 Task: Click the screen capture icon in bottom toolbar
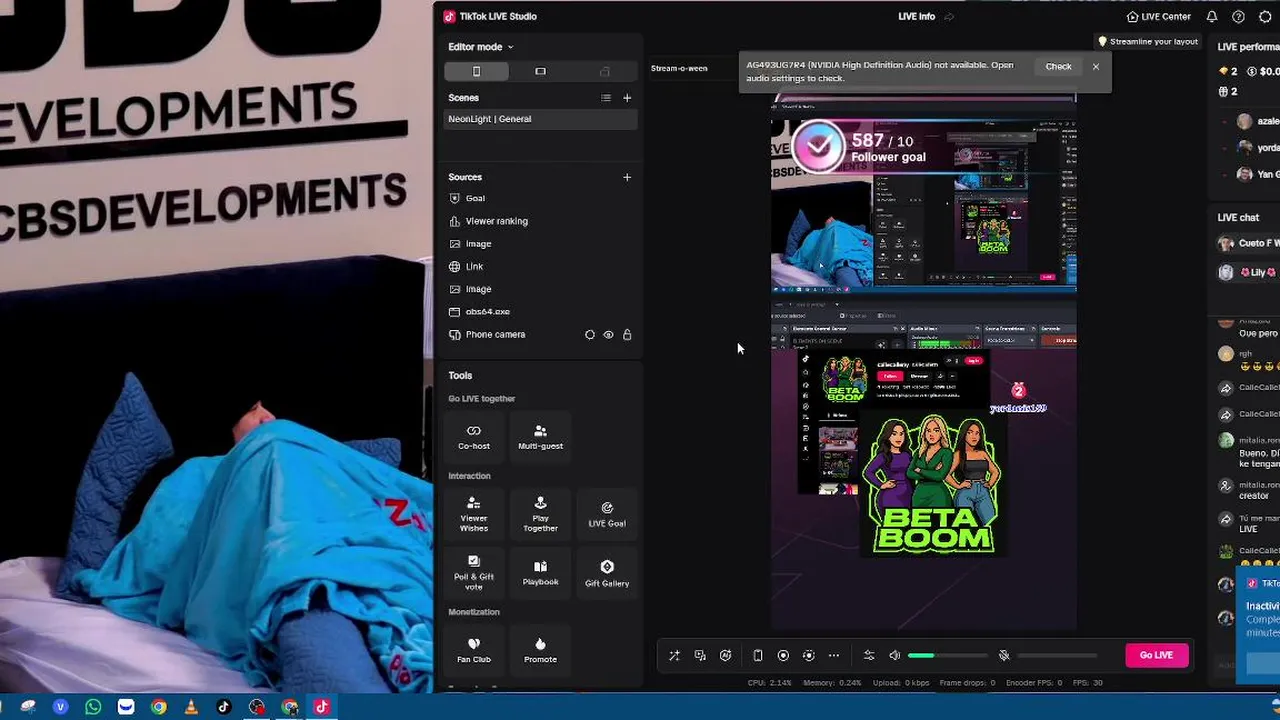pyautogui.click(x=809, y=656)
